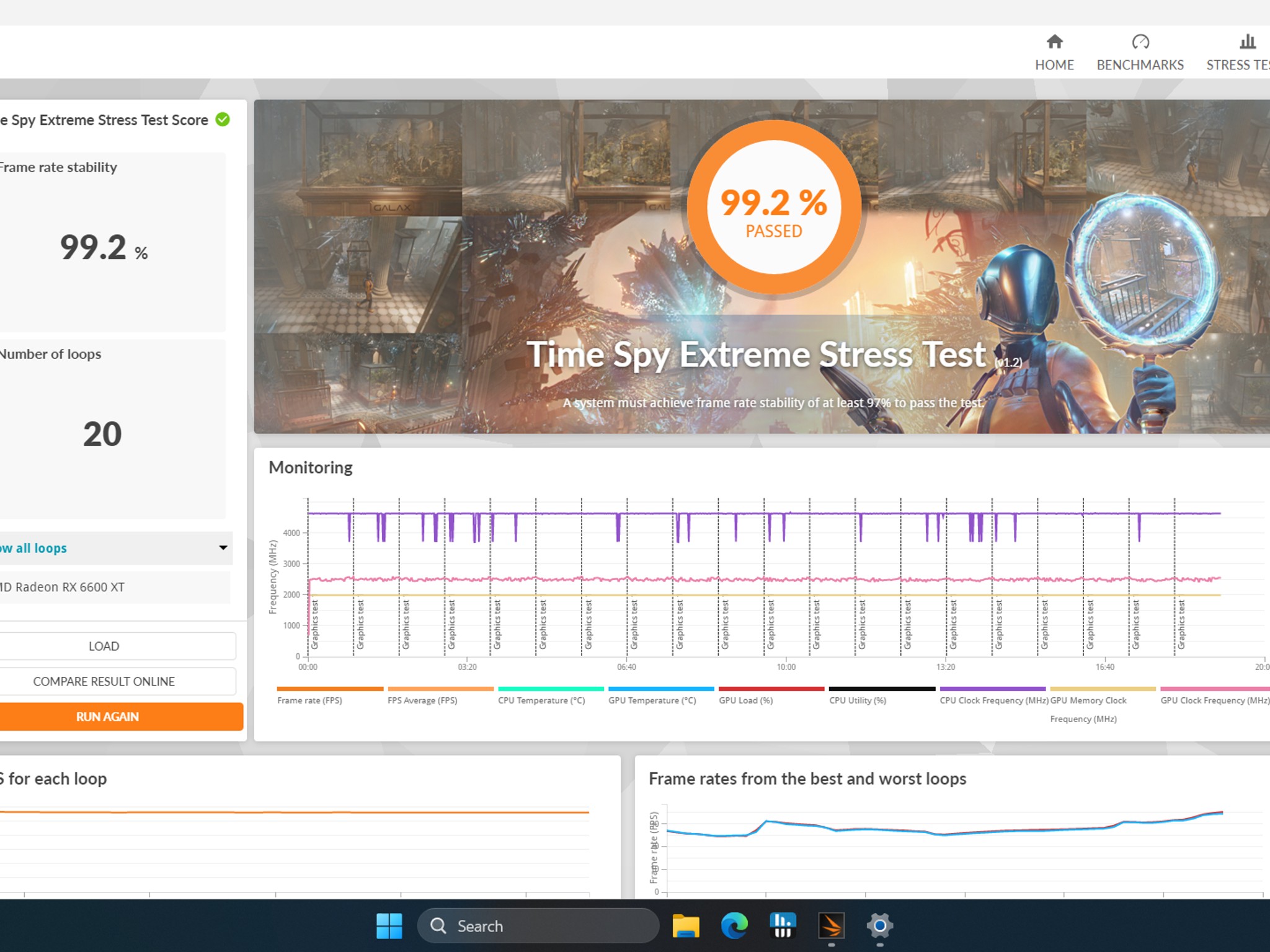
Task: Open Windows Start menu
Action: tap(389, 926)
